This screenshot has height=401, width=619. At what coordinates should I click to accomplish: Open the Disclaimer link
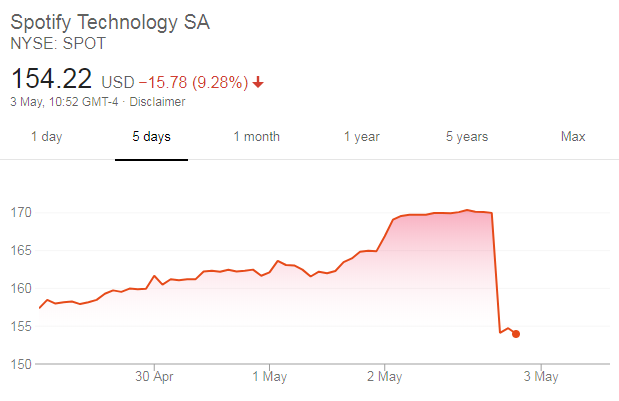(156, 101)
